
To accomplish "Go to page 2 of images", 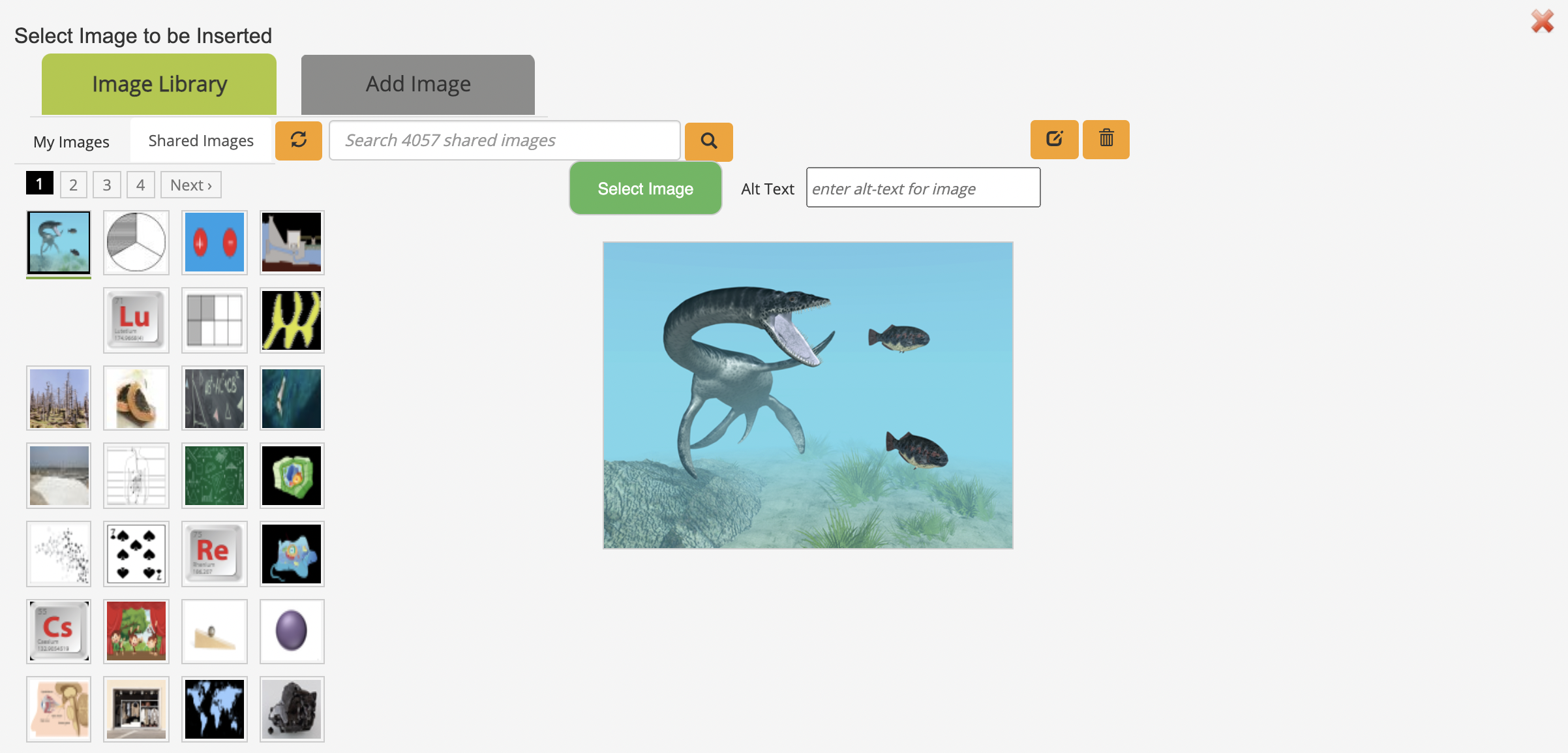I will 74,185.
